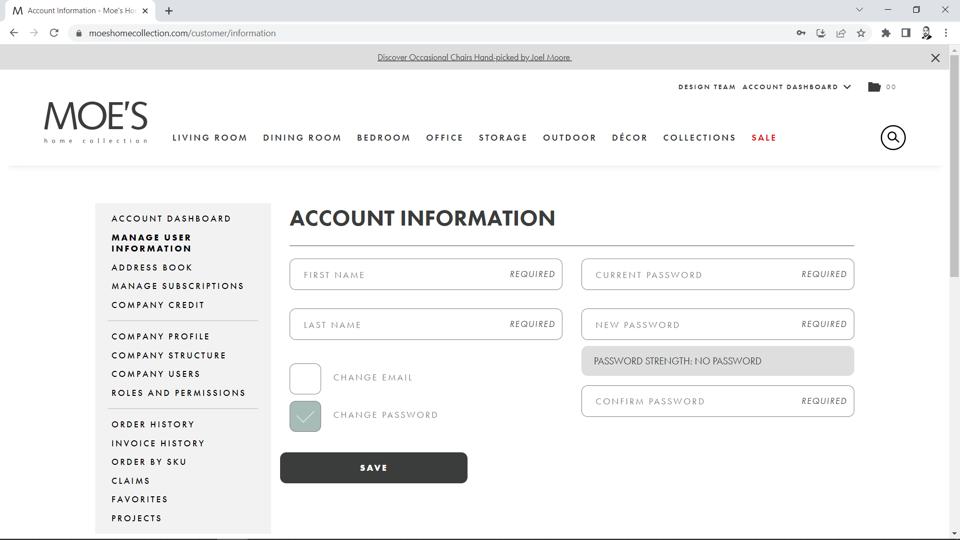Viewport: 960px width, 540px height.
Task: Click the browser address bar URL
Action: pyautogui.click(x=182, y=33)
